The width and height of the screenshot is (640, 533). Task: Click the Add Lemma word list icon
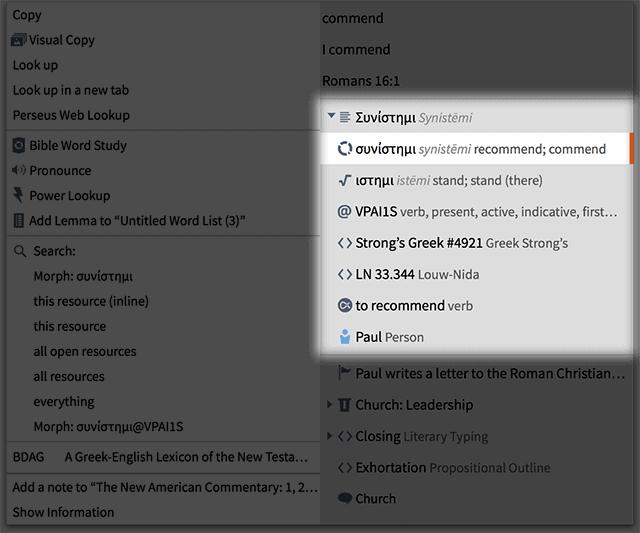click(x=19, y=220)
